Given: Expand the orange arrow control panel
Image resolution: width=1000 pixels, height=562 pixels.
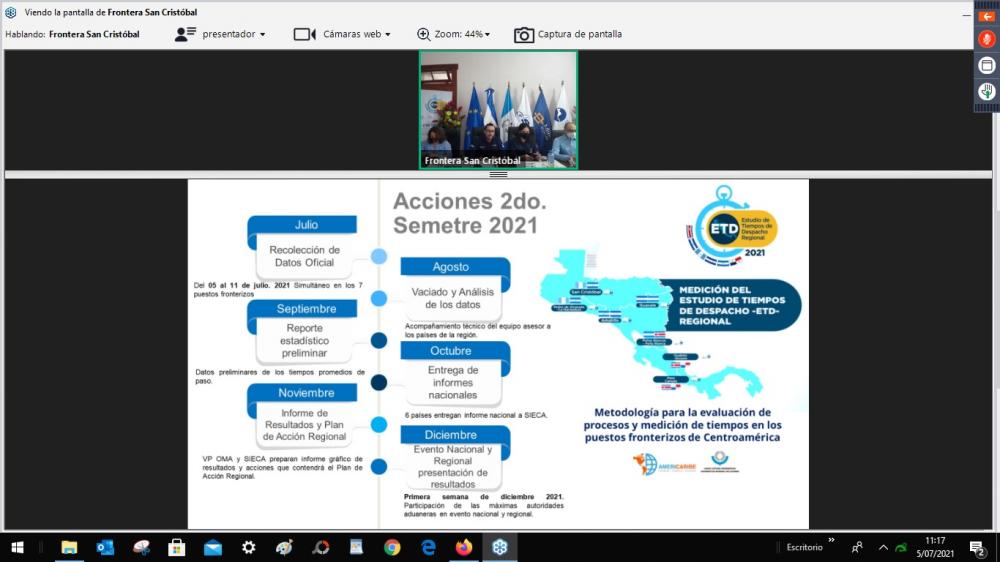Looking at the screenshot, I should click(987, 16).
